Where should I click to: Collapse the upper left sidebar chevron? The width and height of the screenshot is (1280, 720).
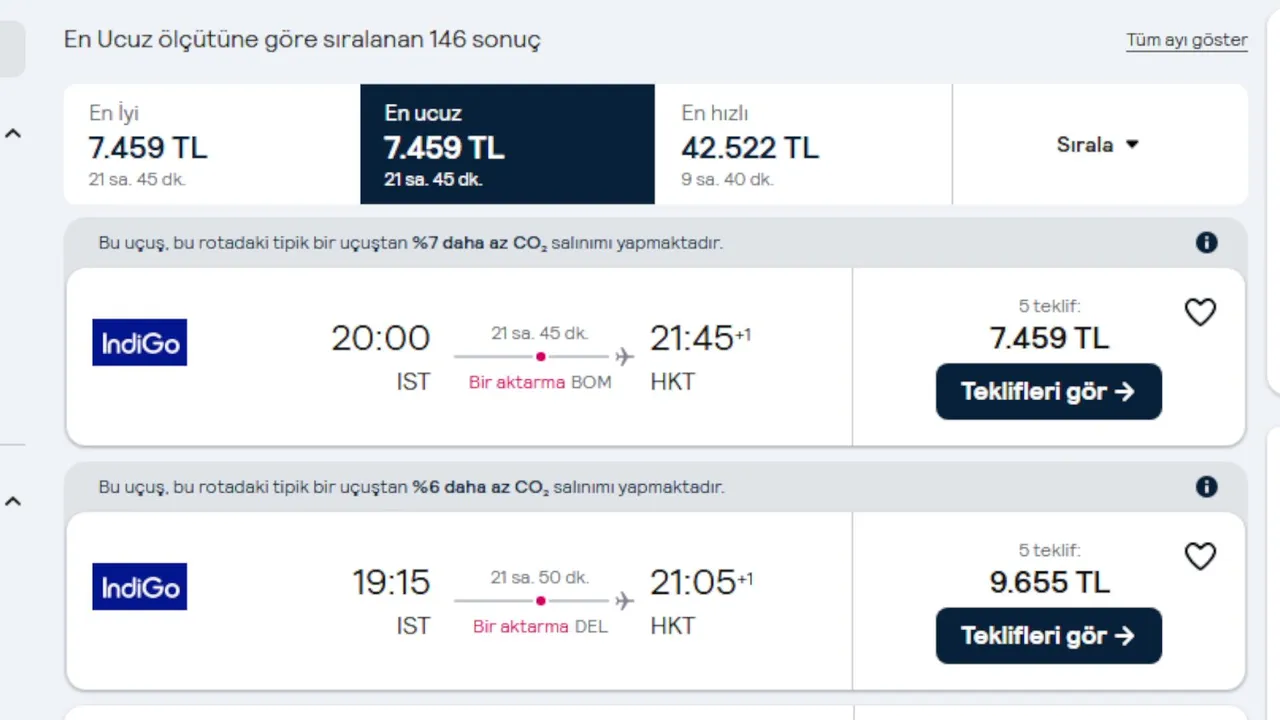[x=13, y=133]
